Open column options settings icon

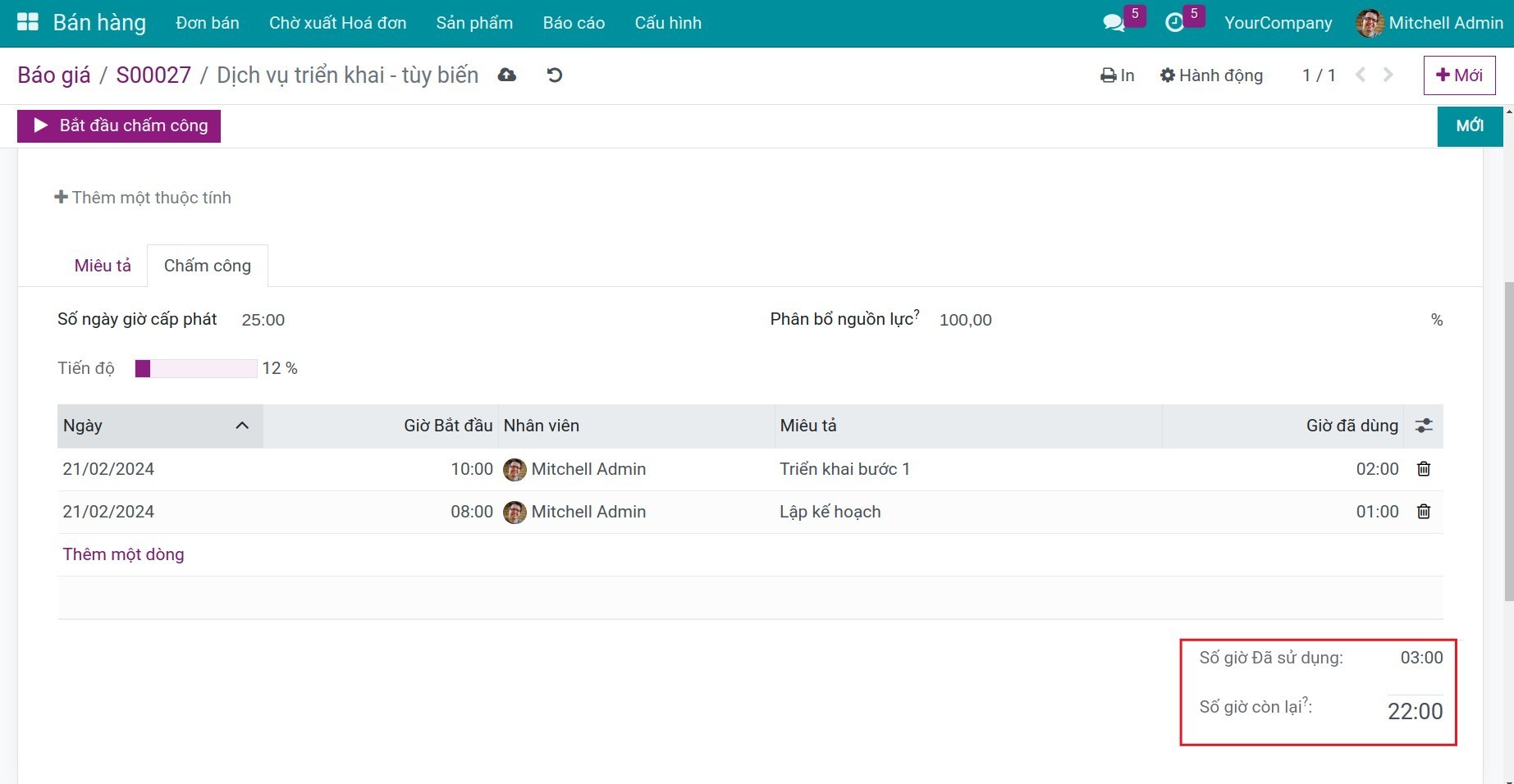(1424, 426)
